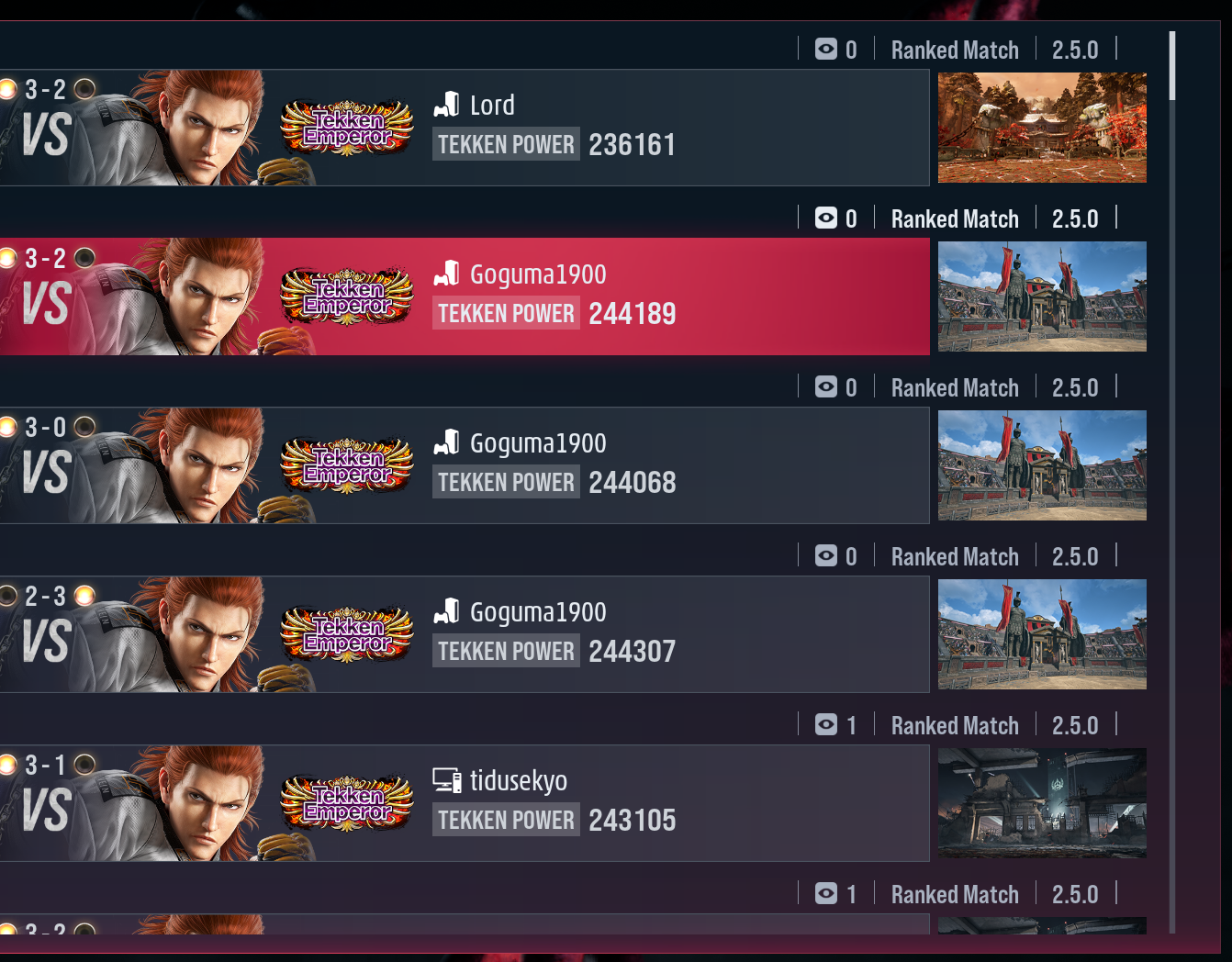The height and width of the screenshot is (962, 1232).
Task: Click the viewer eye icon above Lord's replay
Action: click(826, 50)
